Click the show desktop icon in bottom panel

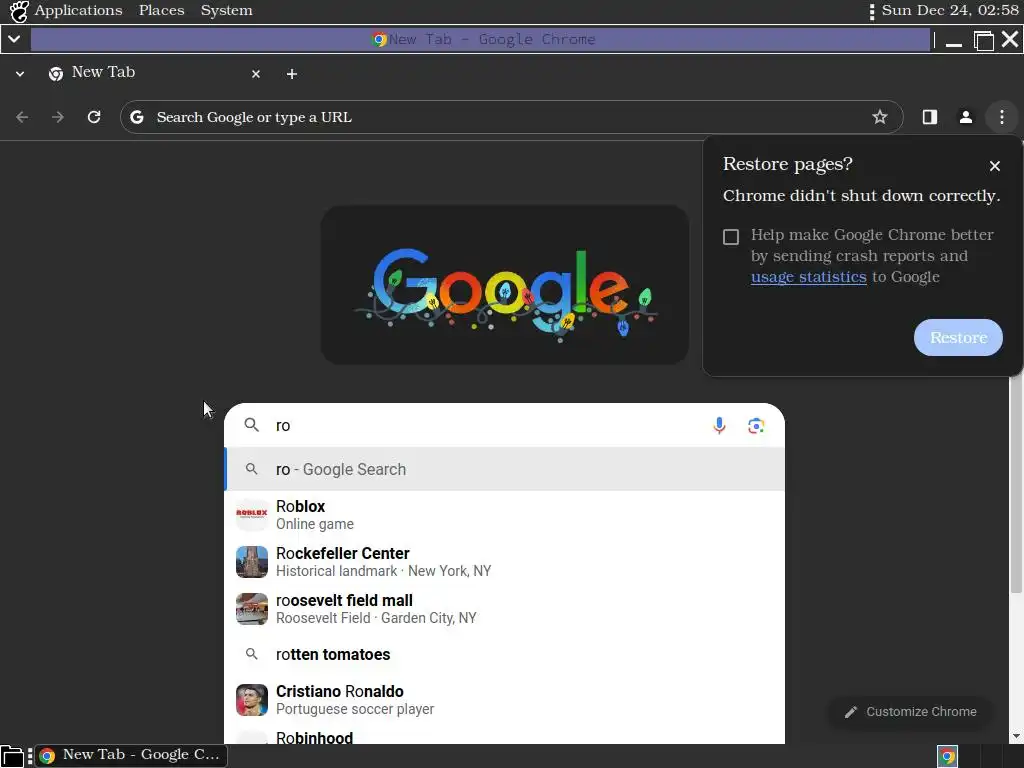(12, 756)
